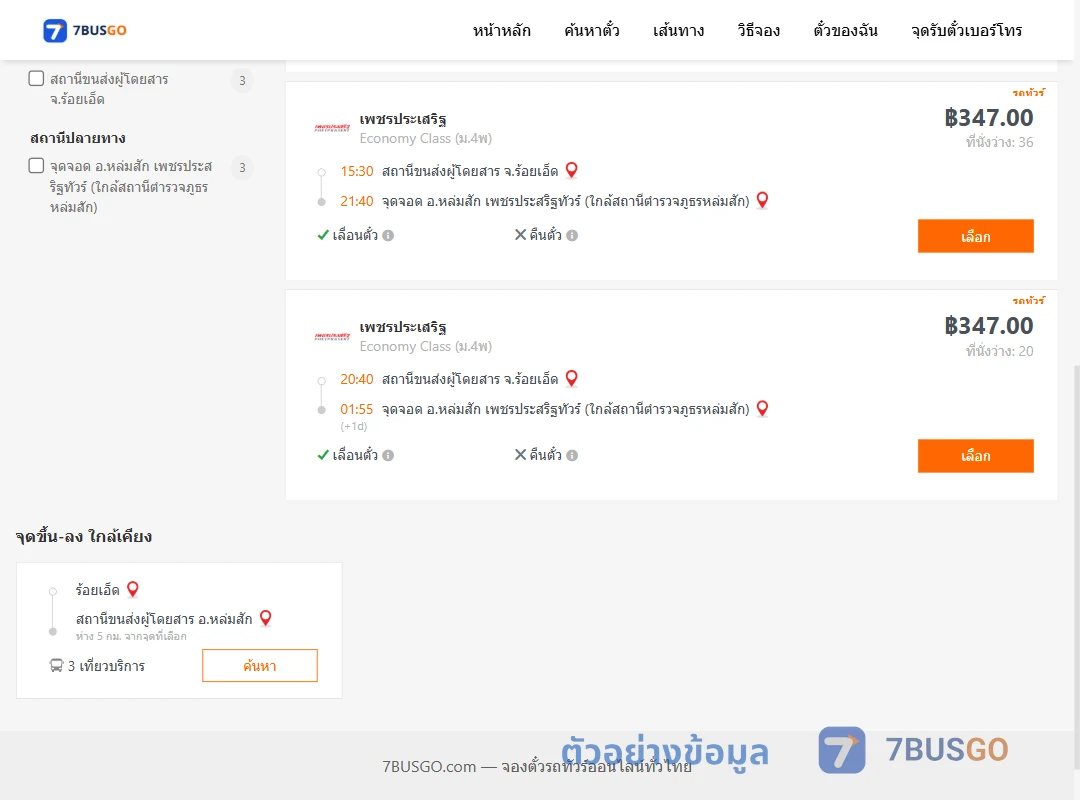
Task: Click the 15:30 departure time
Action: 357,171
